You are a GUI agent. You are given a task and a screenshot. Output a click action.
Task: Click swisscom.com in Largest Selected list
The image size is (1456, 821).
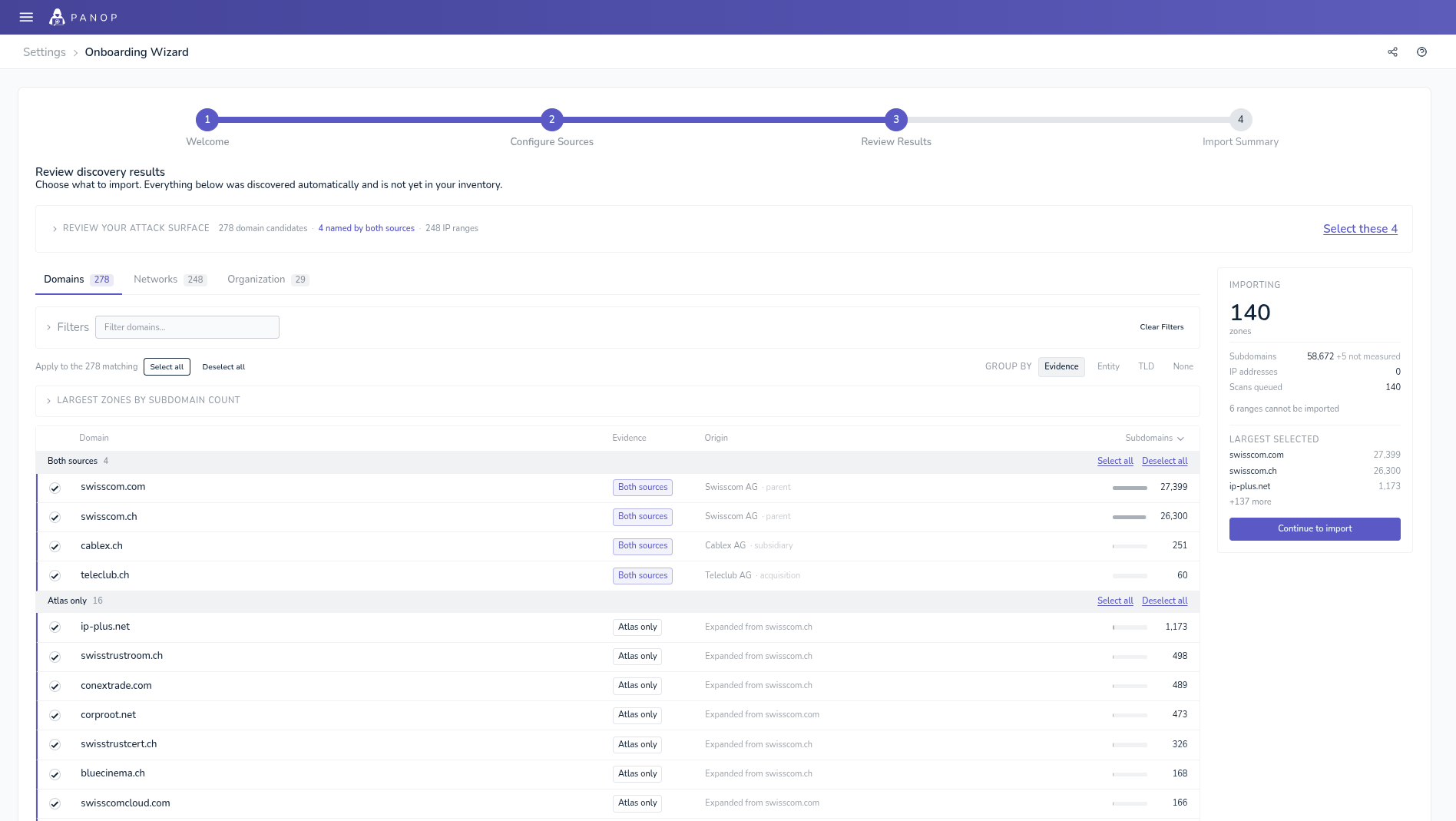click(x=1256, y=455)
